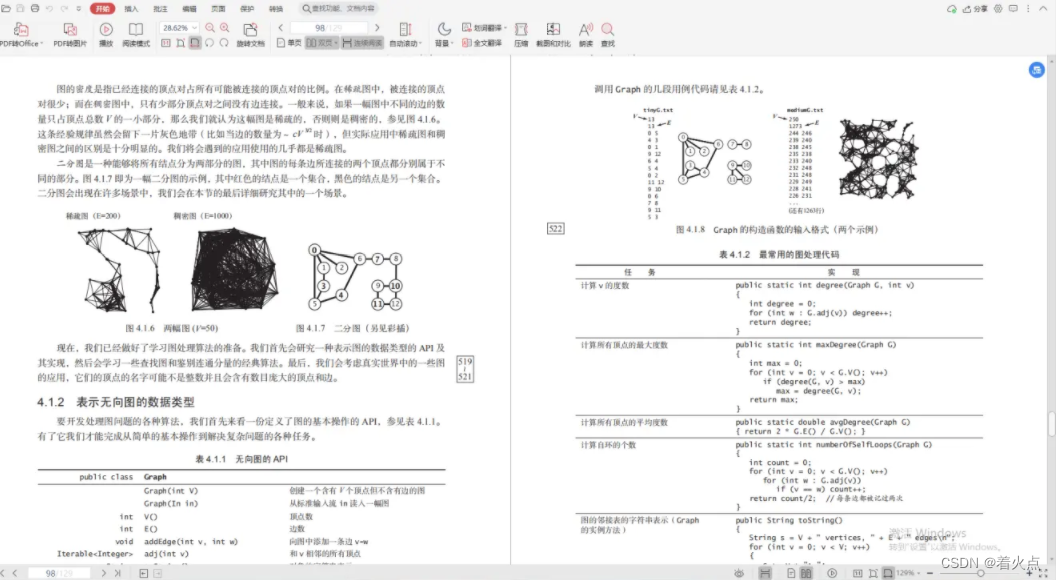Open feedback message icon
Viewport: 1056px width, 580px height.
click(x=1013, y=9)
